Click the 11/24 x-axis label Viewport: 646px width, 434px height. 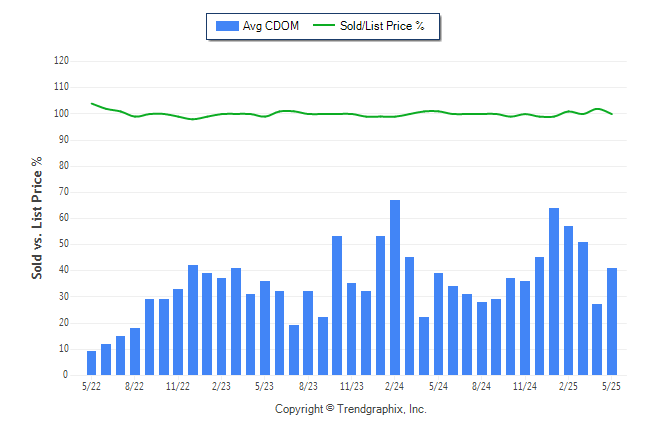pyautogui.click(x=525, y=386)
